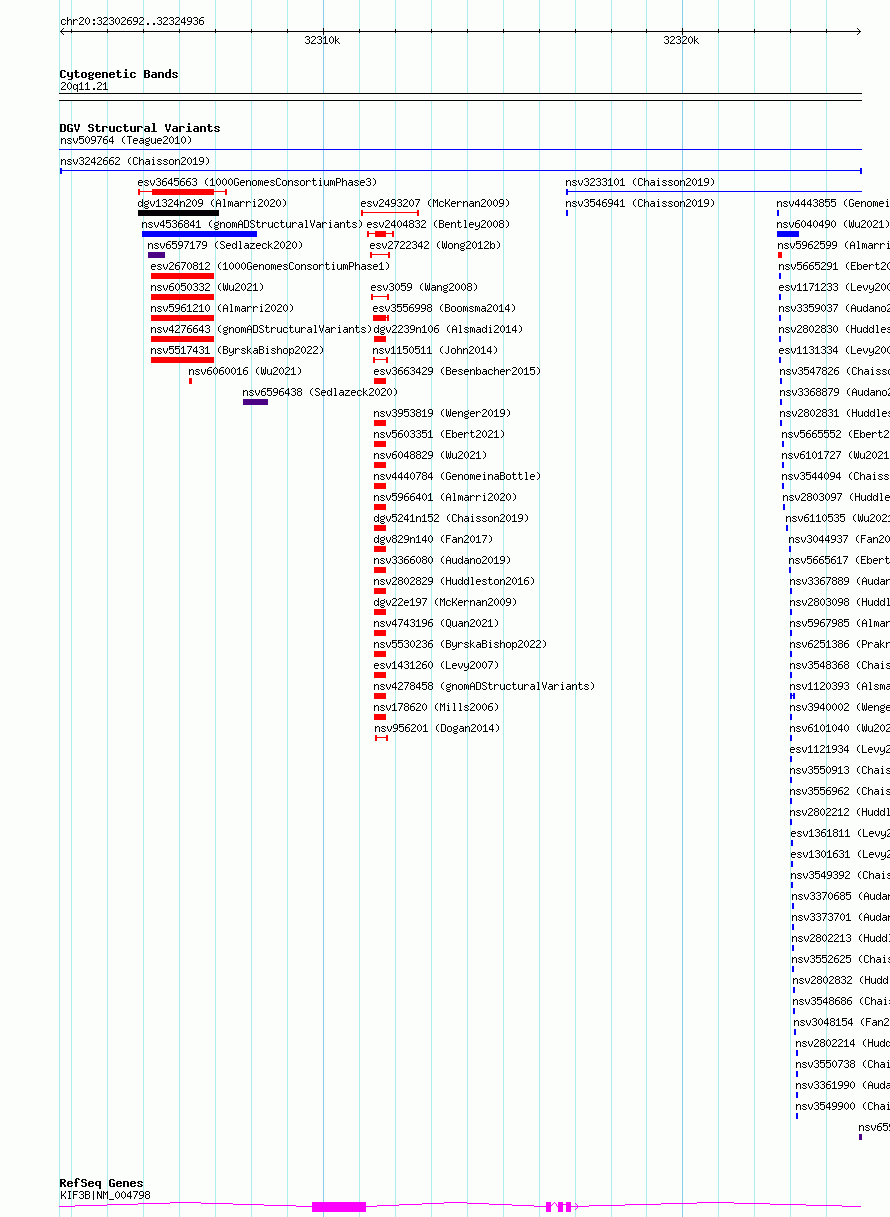Viewport: 890px width, 1217px height.
Task: Select esv3645663 1000GenomesConsortiumPhase3 label
Action: coord(257,183)
